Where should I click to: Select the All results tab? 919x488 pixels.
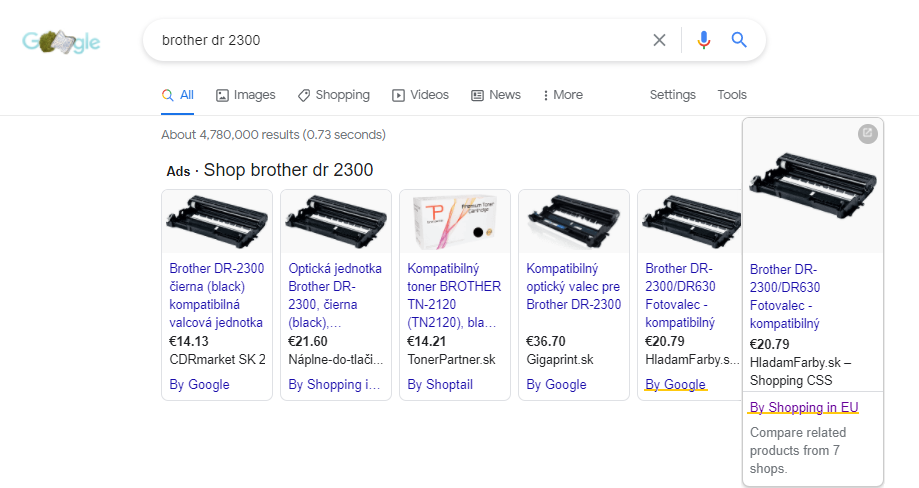coord(178,95)
